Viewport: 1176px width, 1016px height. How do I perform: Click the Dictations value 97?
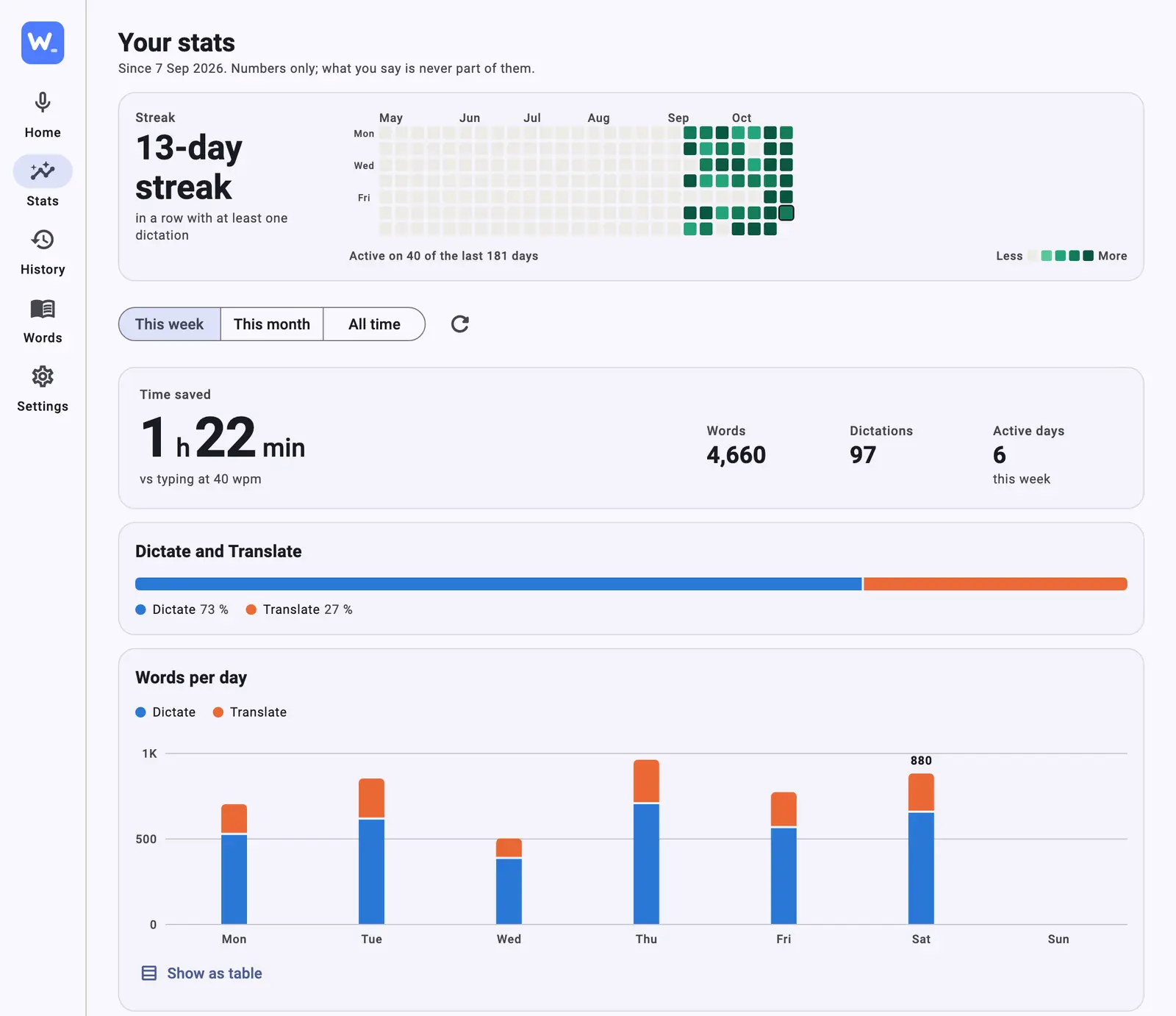tap(863, 455)
